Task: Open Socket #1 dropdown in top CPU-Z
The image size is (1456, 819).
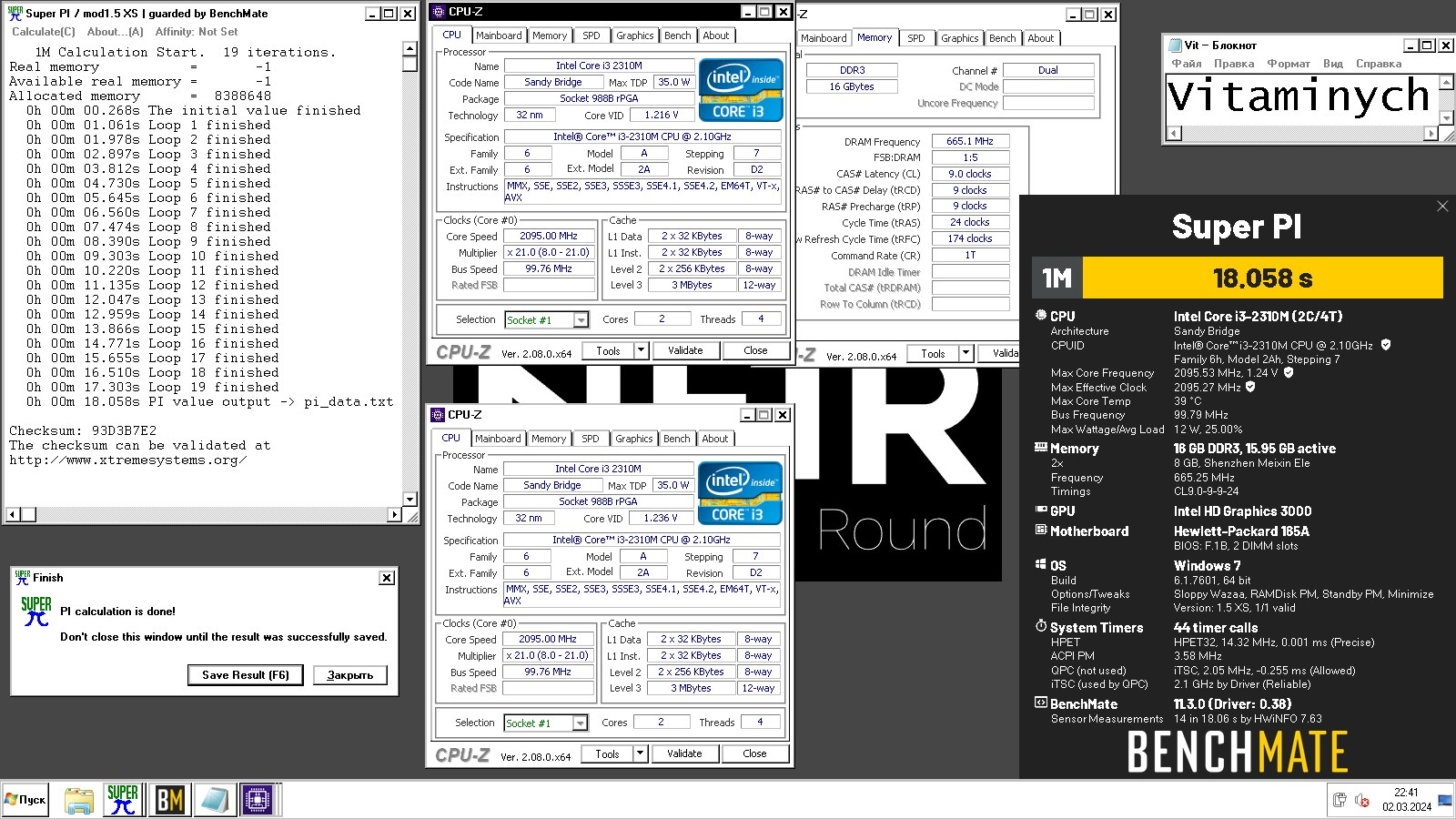Action: click(581, 320)
